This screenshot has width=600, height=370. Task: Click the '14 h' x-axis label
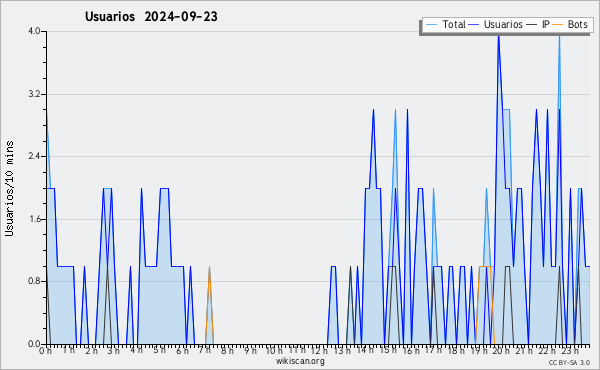pos(365,350)
